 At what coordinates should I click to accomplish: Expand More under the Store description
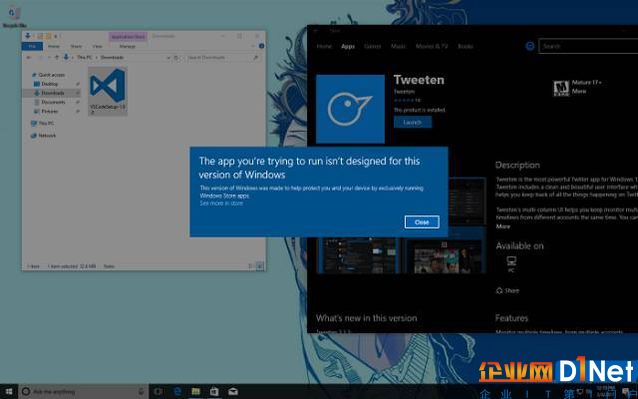coord(503,227)
